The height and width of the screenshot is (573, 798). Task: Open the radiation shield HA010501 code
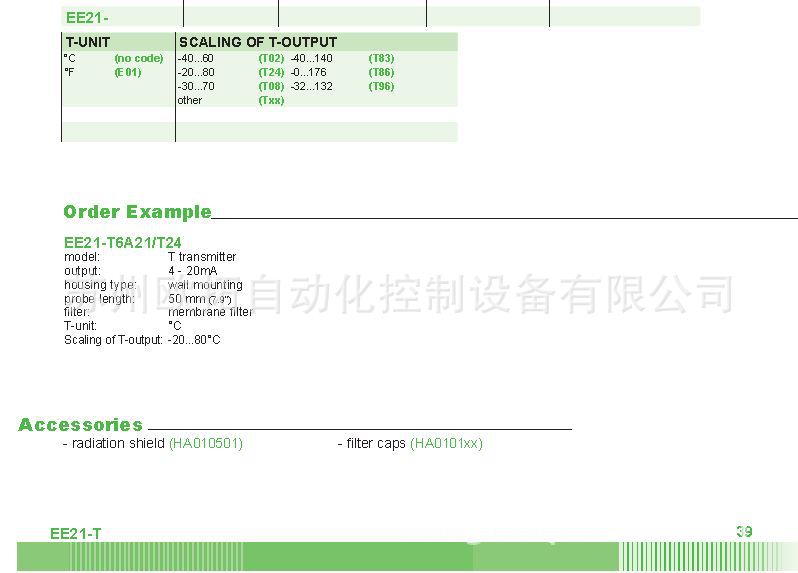coord(206,443)
